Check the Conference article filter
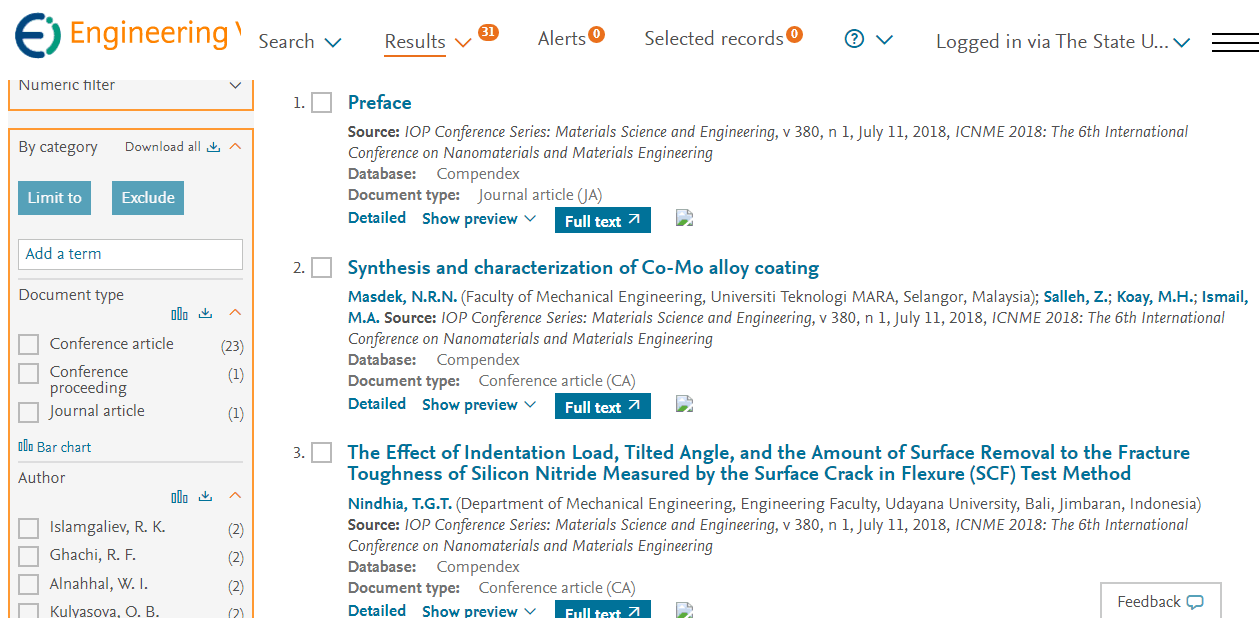1259x618 pixels. 29,345
